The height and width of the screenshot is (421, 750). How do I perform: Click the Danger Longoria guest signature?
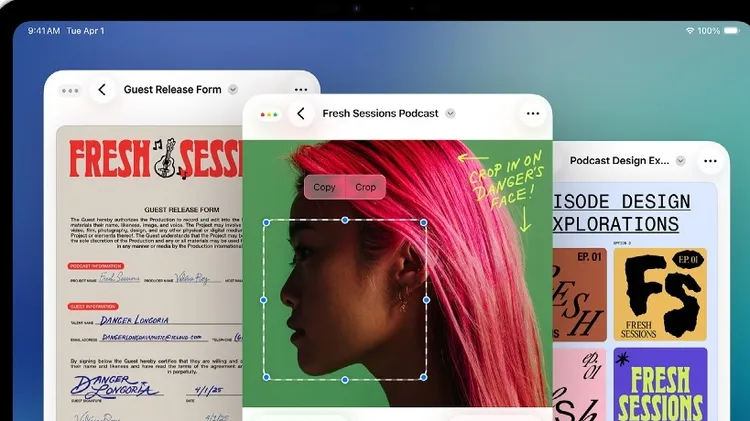point(115,387)
